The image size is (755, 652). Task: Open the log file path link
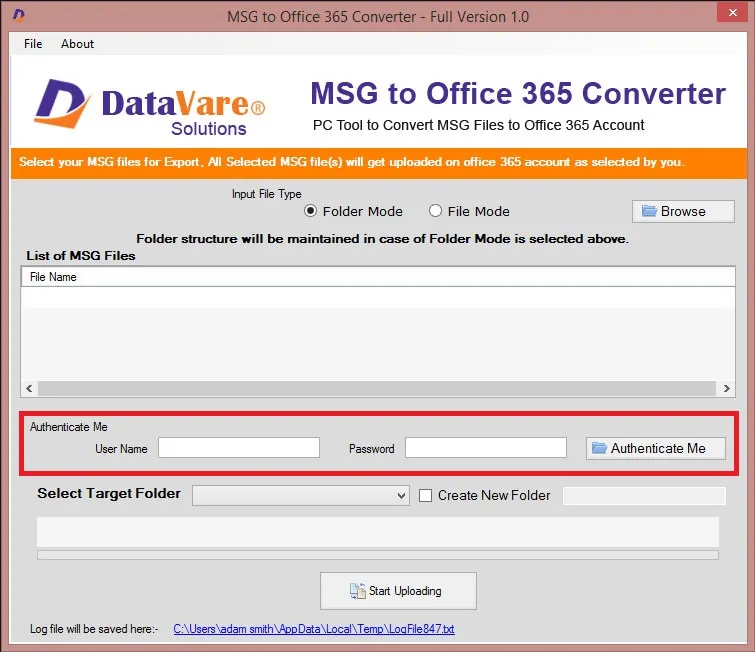tap(314, 629)
